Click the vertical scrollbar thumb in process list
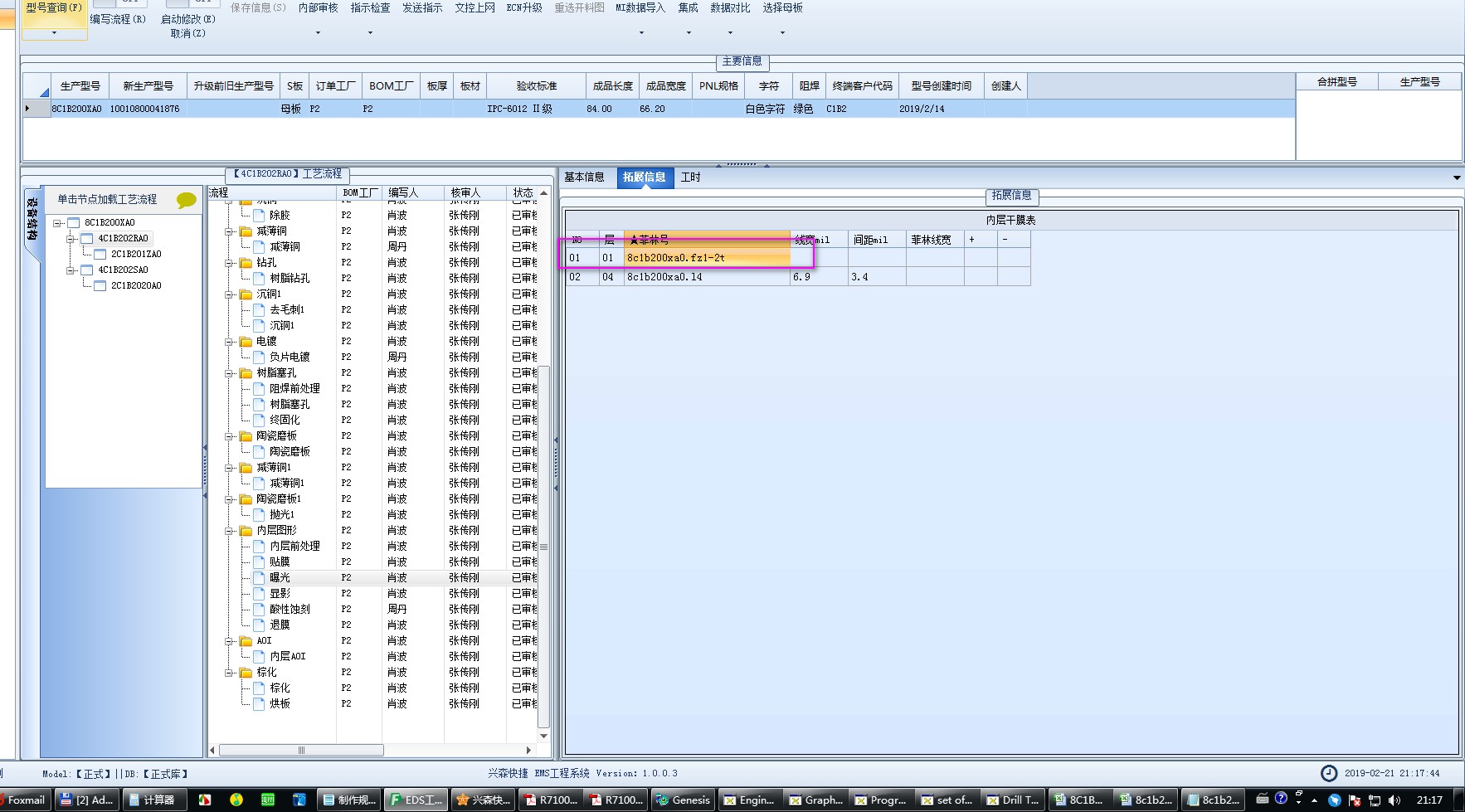This screenshot has width=1465, height=812. (543, 547)
